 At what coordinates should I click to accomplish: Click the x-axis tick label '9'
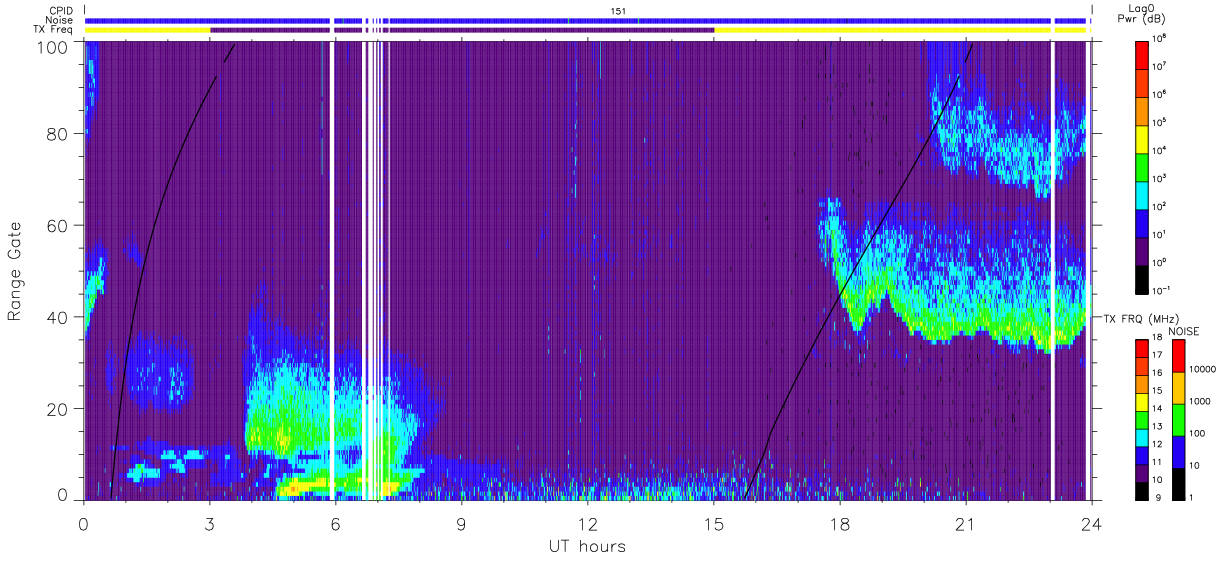point(461,523)
